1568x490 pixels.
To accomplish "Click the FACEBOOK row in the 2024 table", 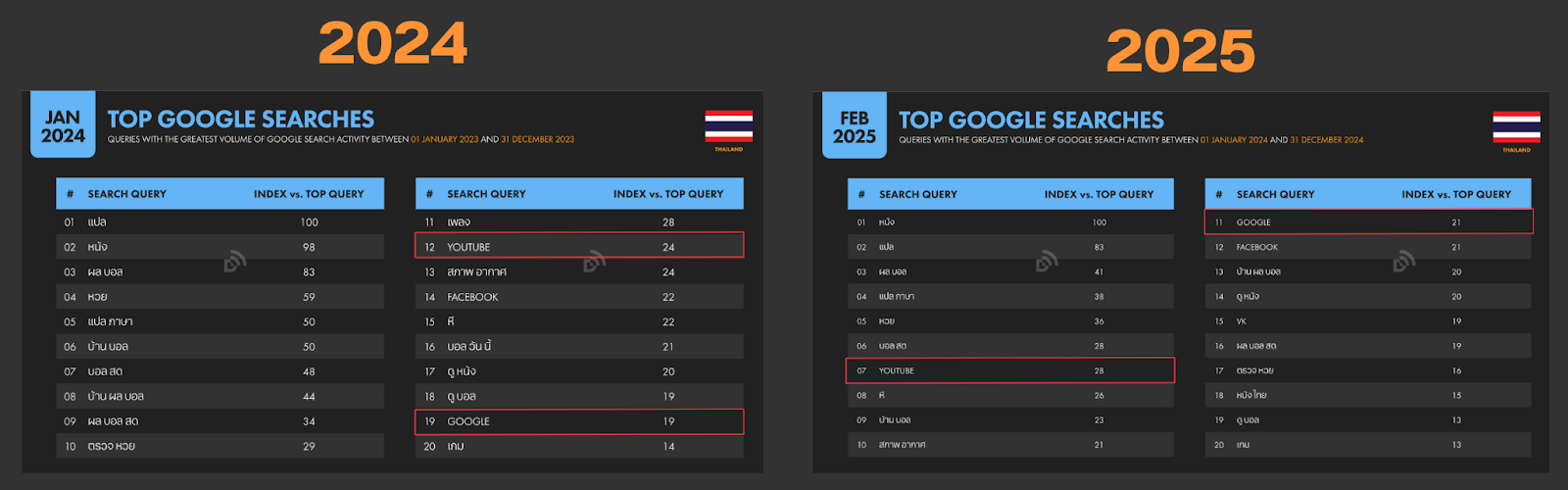I will (x=578, y=297).
